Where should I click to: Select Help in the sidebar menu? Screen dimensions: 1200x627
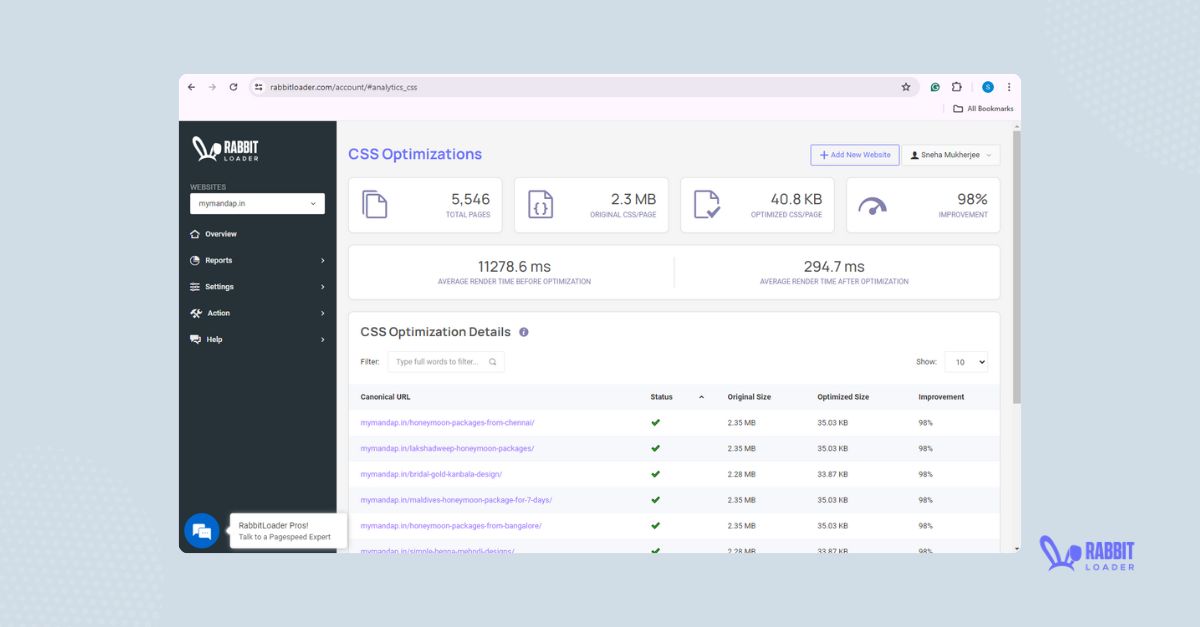tap(213, 339)
